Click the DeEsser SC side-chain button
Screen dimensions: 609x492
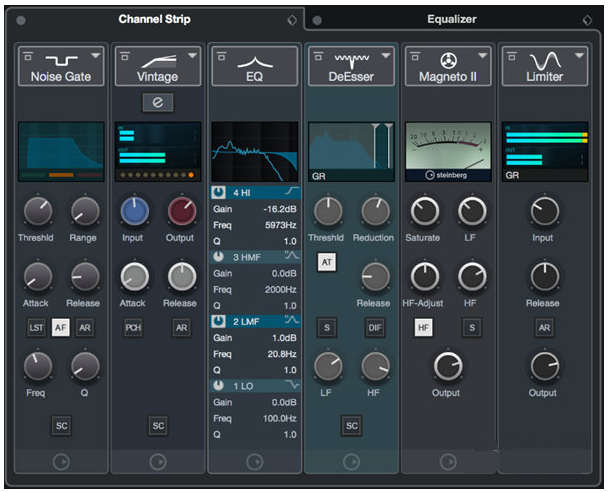click(x=351, y=426)
